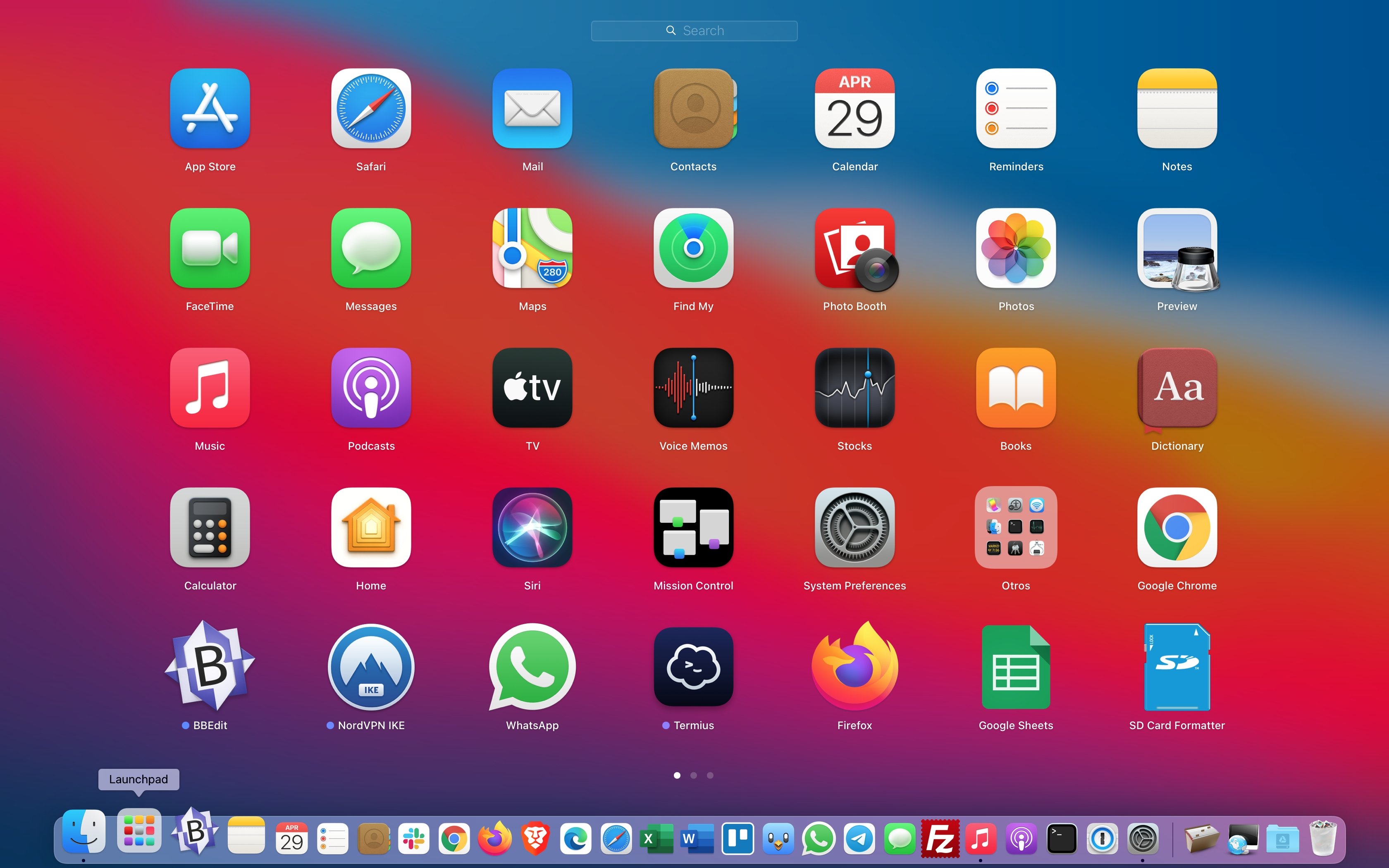Open FileZilla in the Dock
The image size is (1389, 868).
tap(940, 839)
